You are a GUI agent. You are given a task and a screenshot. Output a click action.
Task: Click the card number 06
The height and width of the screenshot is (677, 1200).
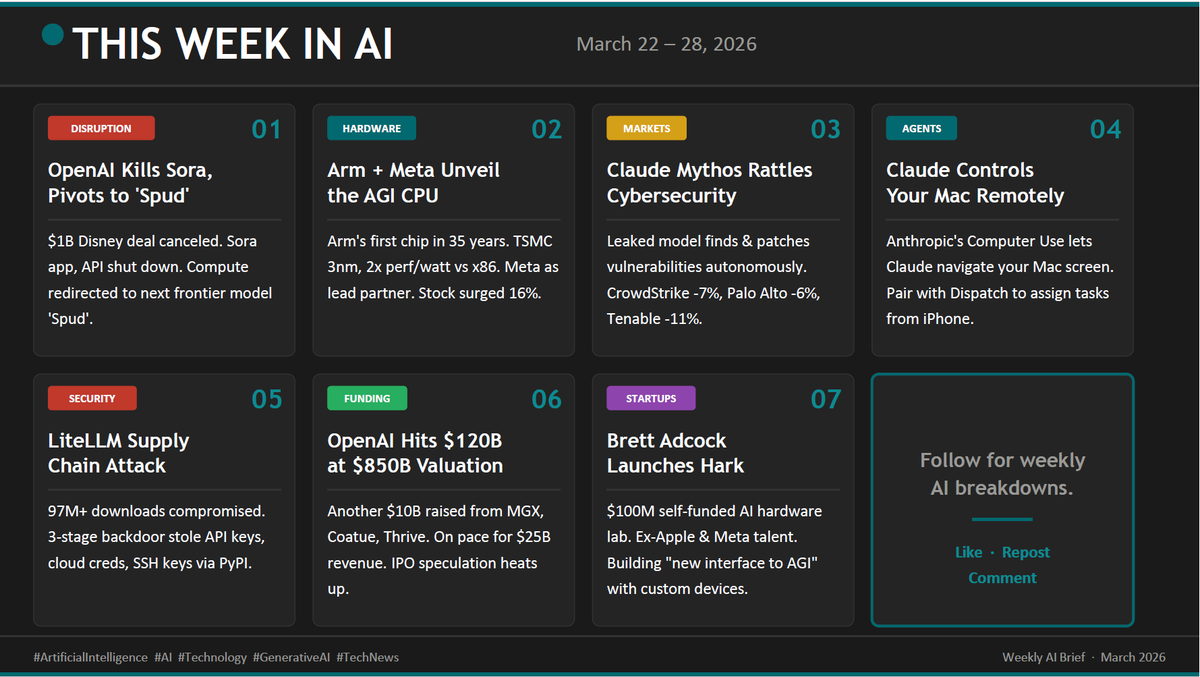(x=546, y=399)
